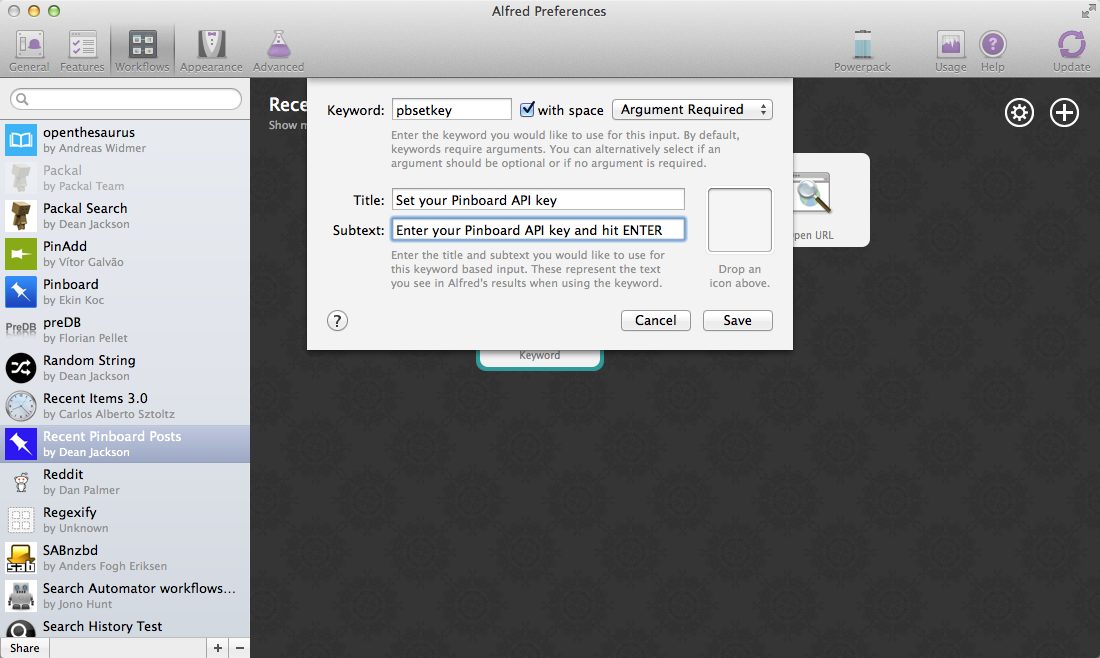Open the Powerpack section
1100x658 pixels.
(x=862, y=51)
